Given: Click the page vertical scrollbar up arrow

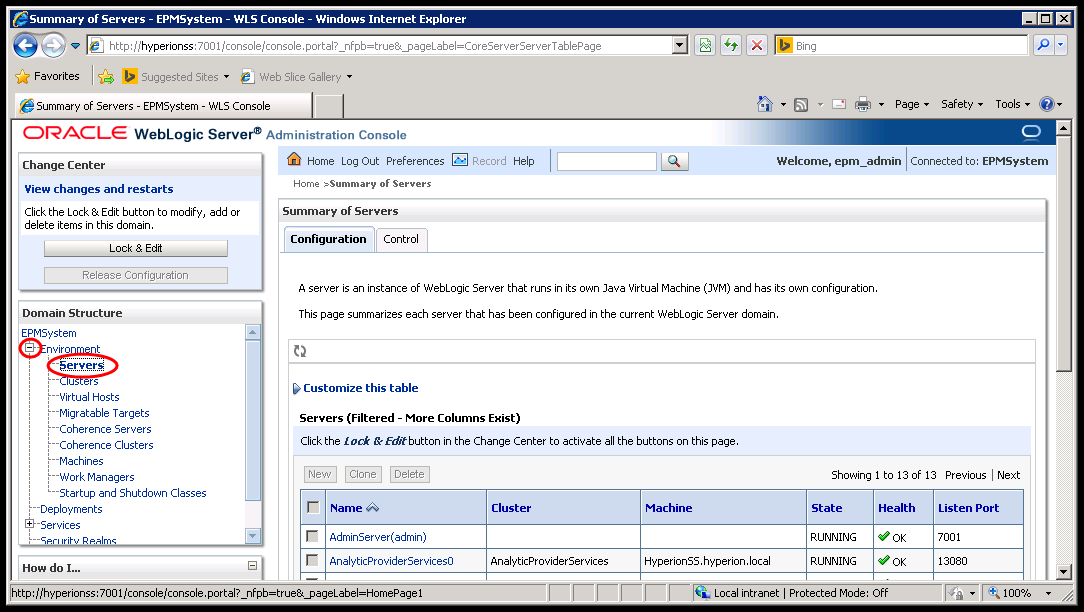Looking at the screenshot, I should point(1063,128).
